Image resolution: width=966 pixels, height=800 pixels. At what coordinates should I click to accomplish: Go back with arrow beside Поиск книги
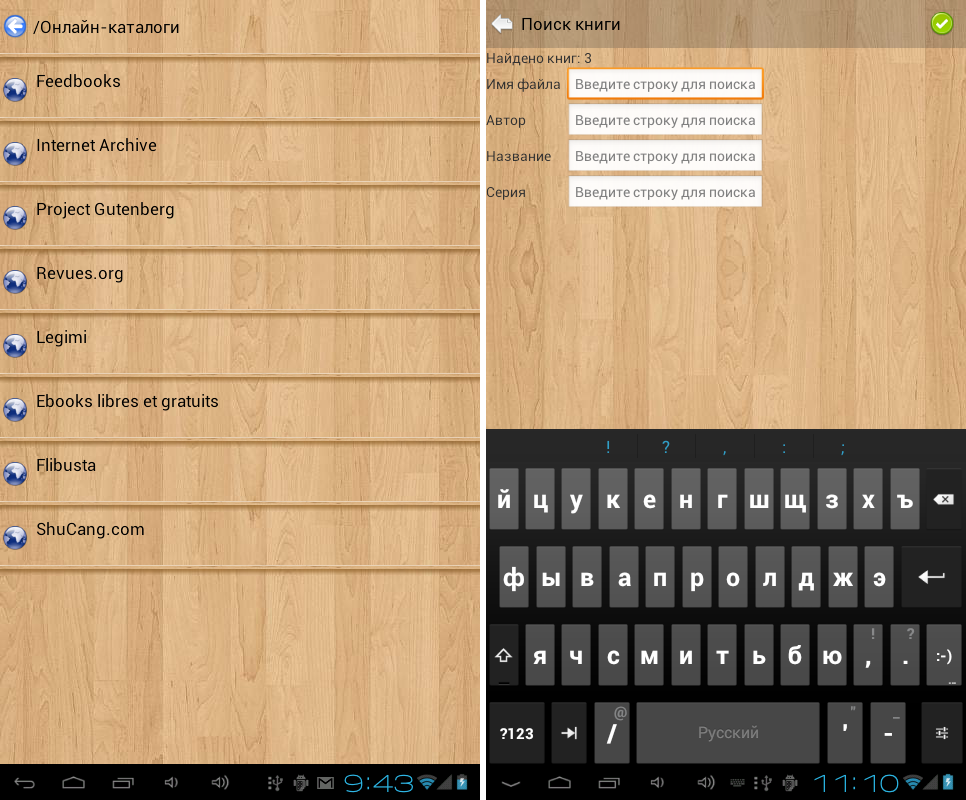(x=502, y=24)
